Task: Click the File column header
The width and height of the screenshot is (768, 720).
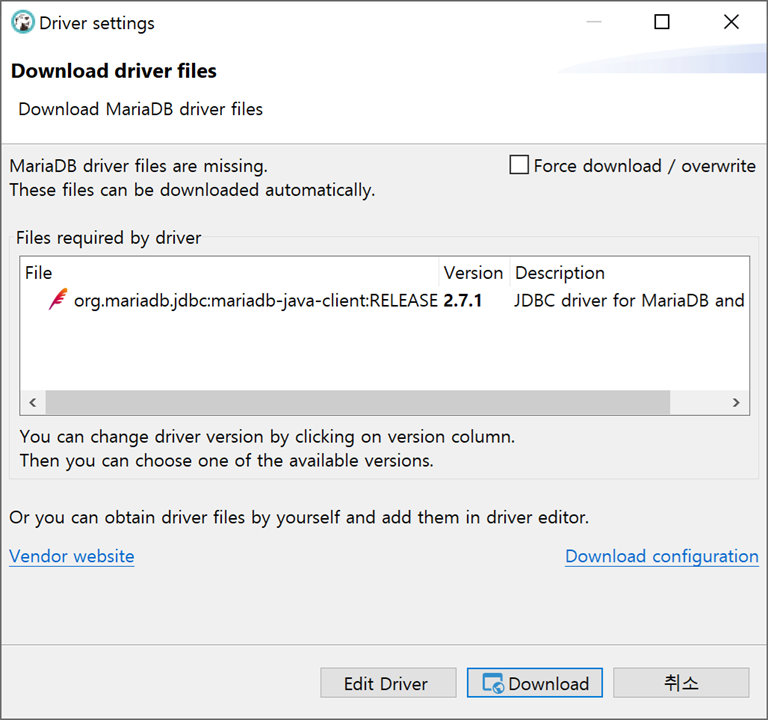Action: tap(229, 273)
